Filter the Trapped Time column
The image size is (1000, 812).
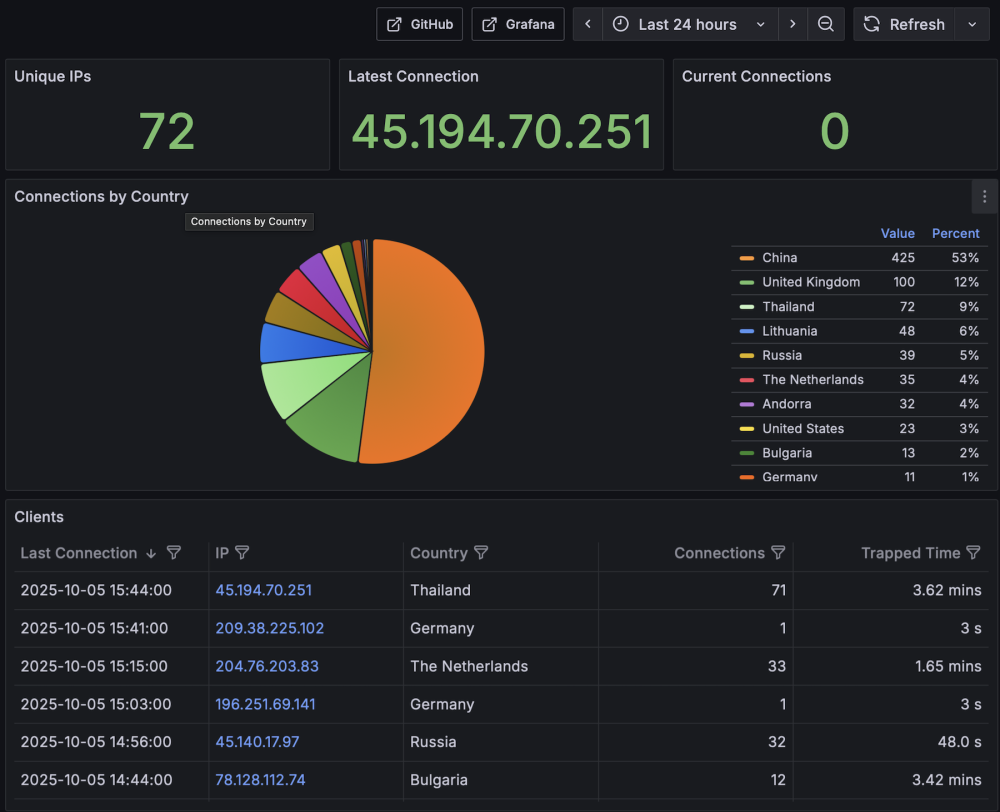click(973, 553)
